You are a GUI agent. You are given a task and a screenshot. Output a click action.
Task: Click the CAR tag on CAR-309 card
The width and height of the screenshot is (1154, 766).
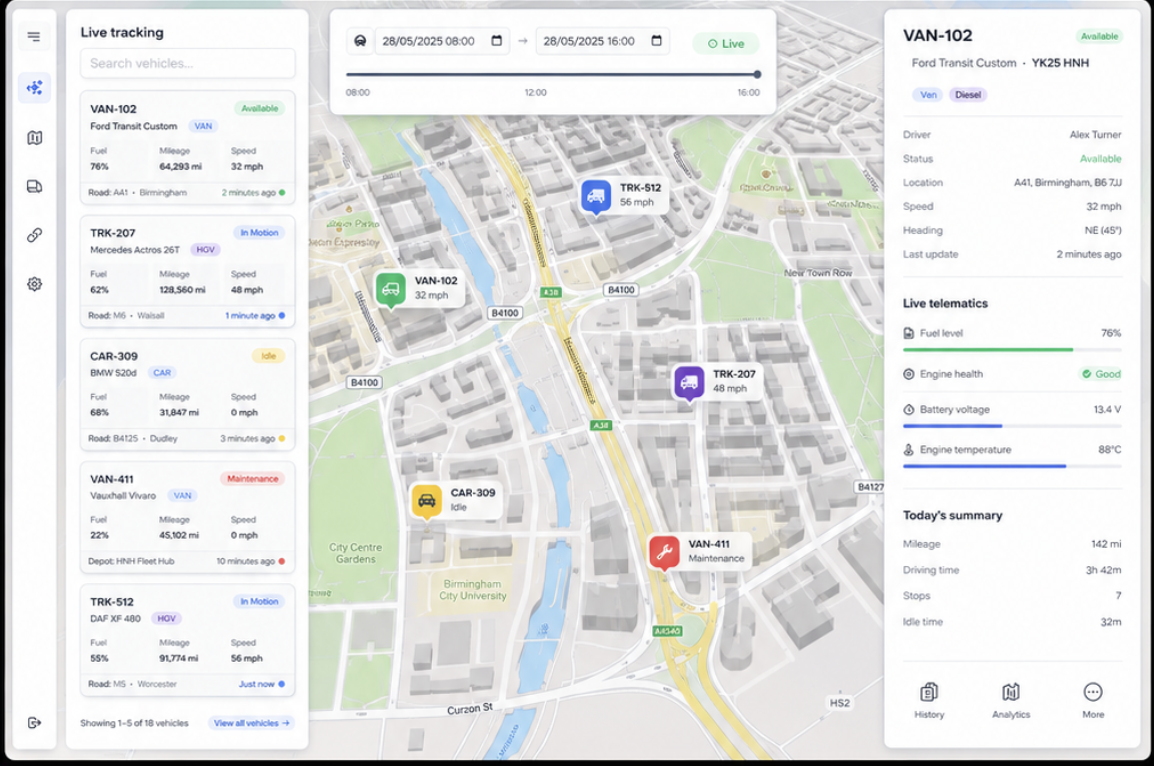click(x=162, y=373)
